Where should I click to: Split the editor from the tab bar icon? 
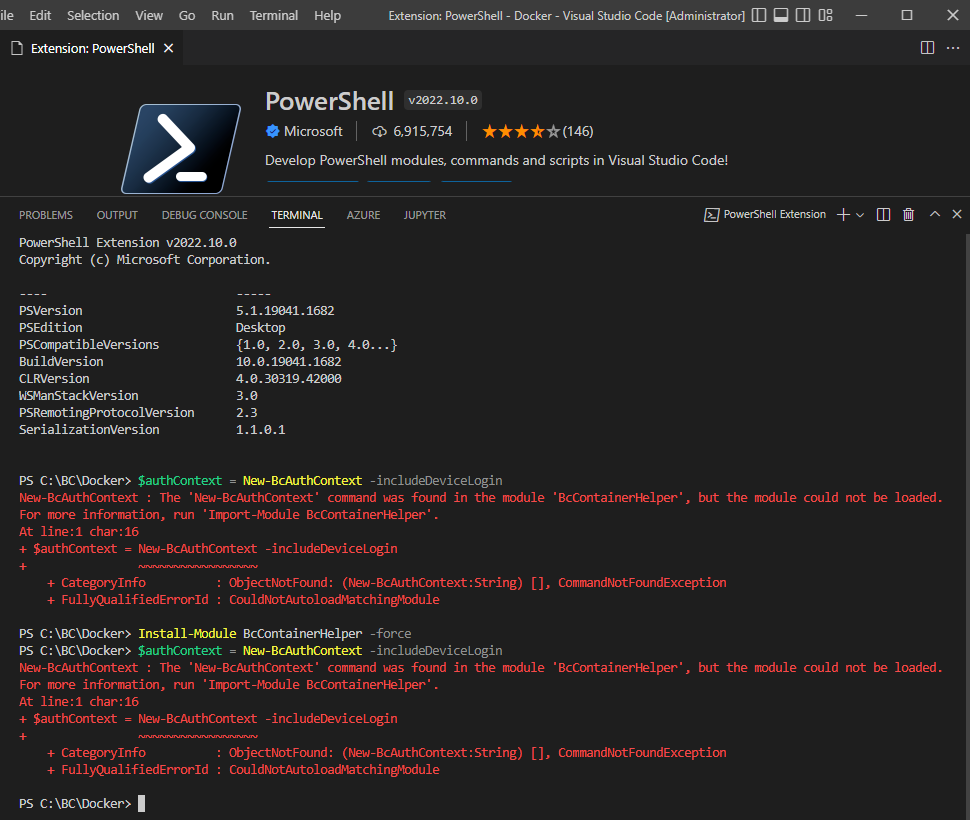(x=927, y=47)
